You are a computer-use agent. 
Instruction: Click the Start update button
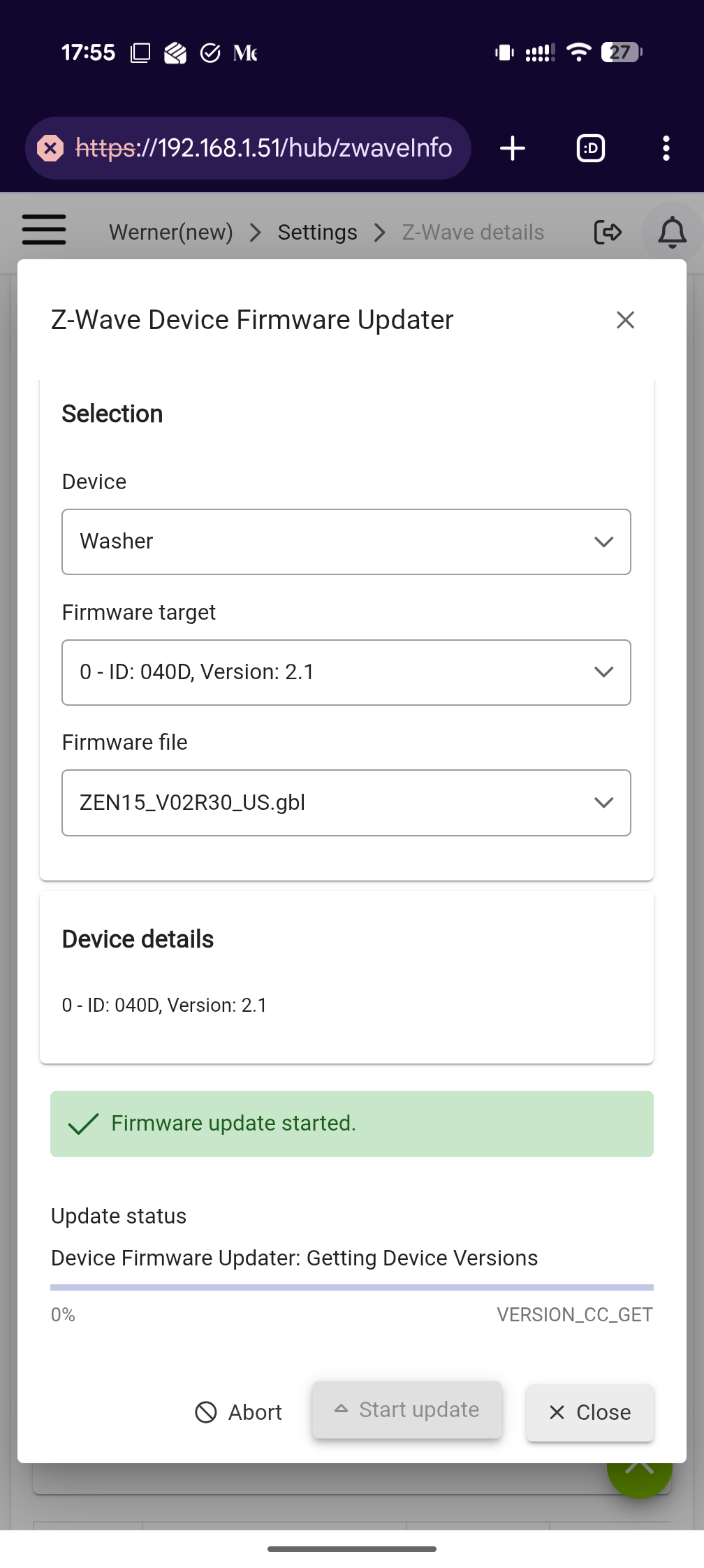(407, 1410)
